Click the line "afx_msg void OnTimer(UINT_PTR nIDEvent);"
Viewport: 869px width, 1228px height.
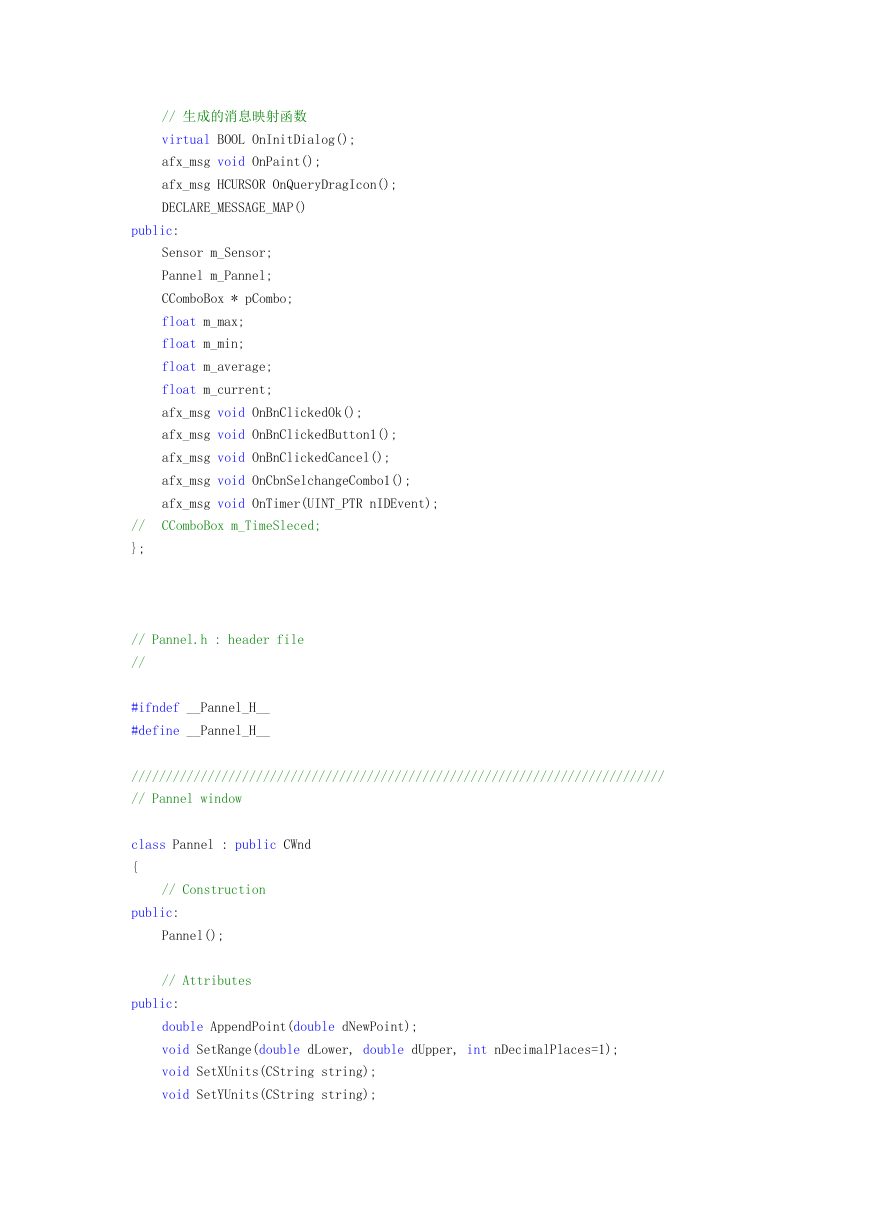tap(300, 504)
